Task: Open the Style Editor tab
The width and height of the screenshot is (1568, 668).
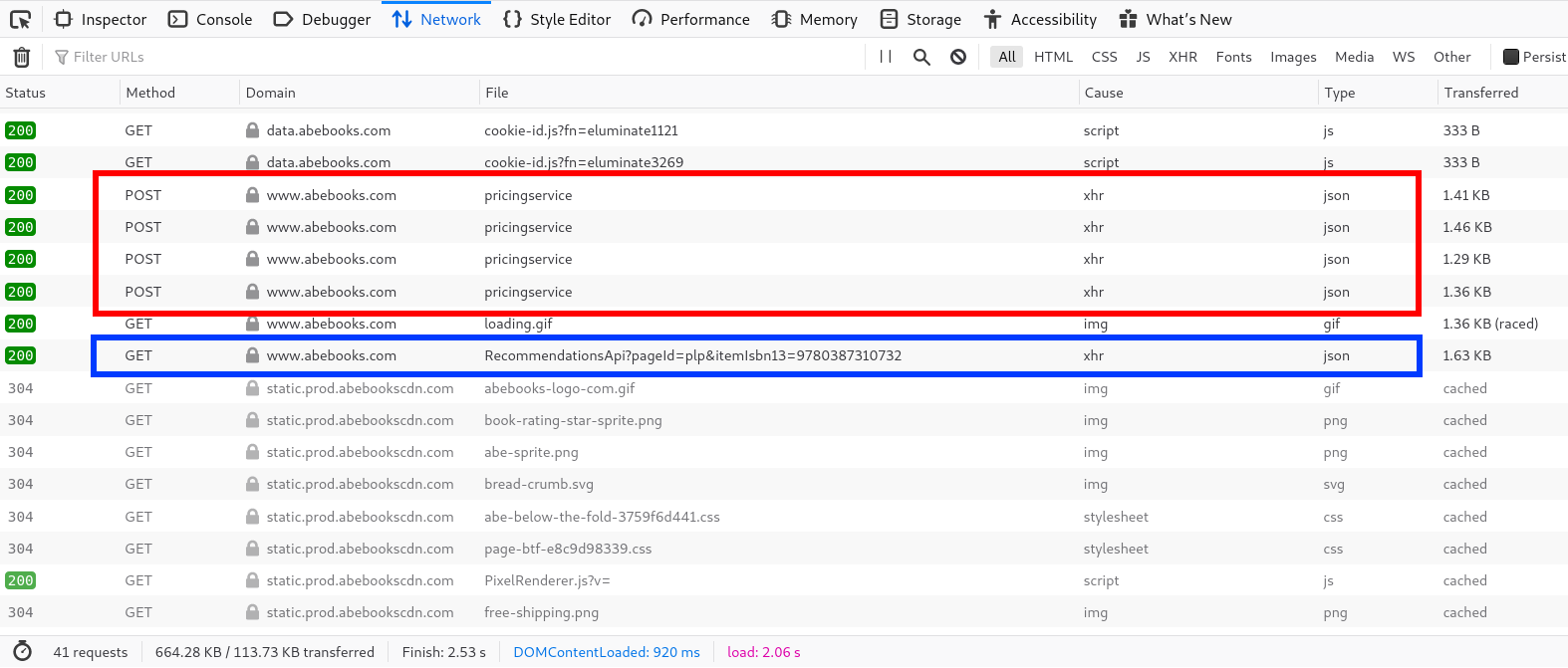Action: tap(557, 19)
